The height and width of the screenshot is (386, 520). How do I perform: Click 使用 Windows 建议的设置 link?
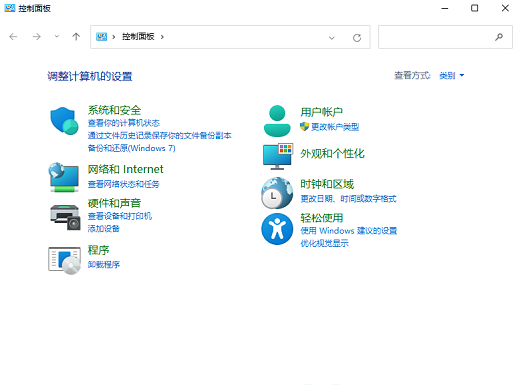348,231
